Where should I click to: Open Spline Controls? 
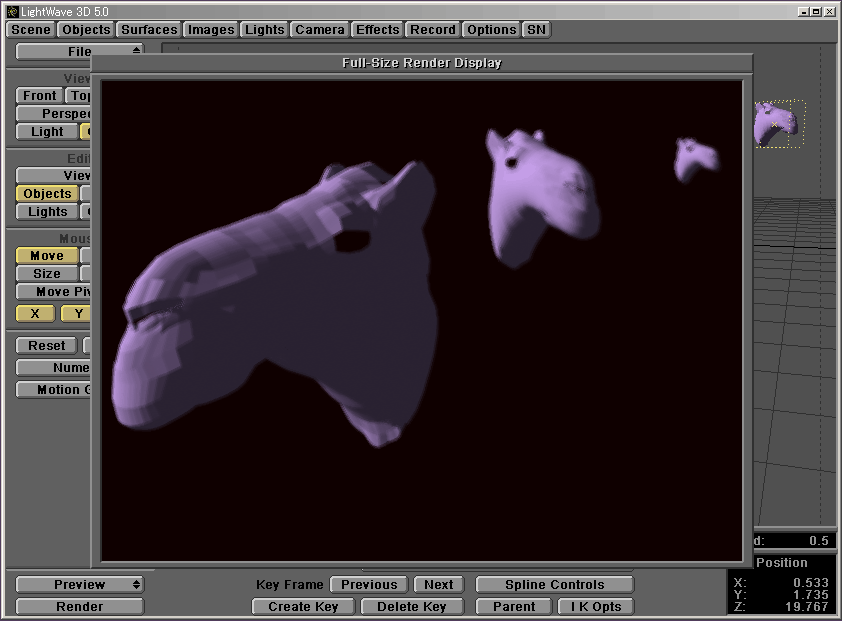[x=554, y=585]
